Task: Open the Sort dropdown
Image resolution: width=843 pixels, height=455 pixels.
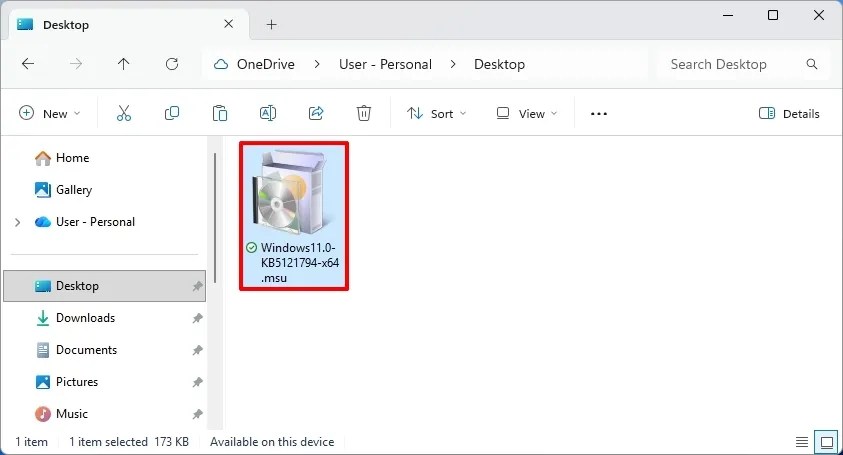Action: pyautogui.click(x=436, y=113)
